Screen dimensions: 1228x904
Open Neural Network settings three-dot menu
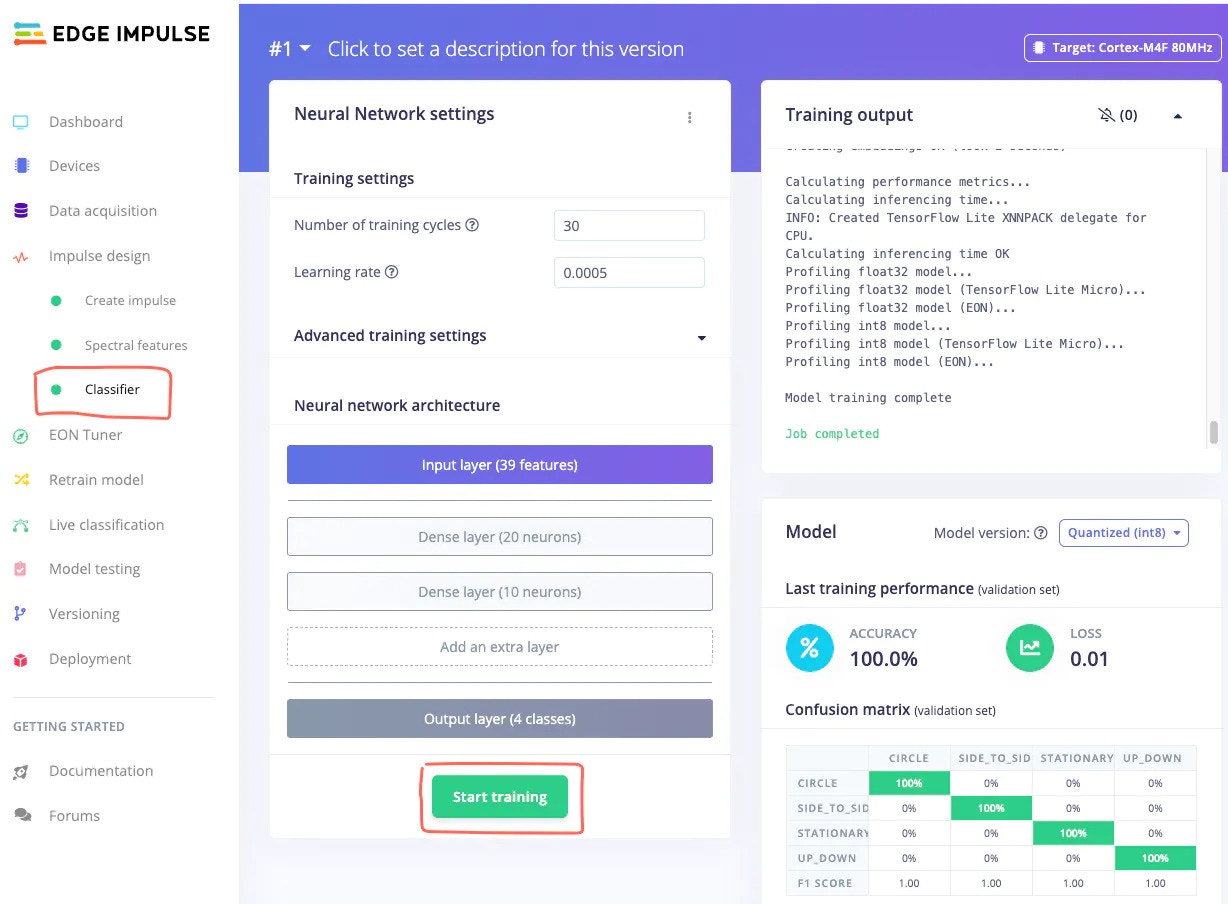(689, 117)
